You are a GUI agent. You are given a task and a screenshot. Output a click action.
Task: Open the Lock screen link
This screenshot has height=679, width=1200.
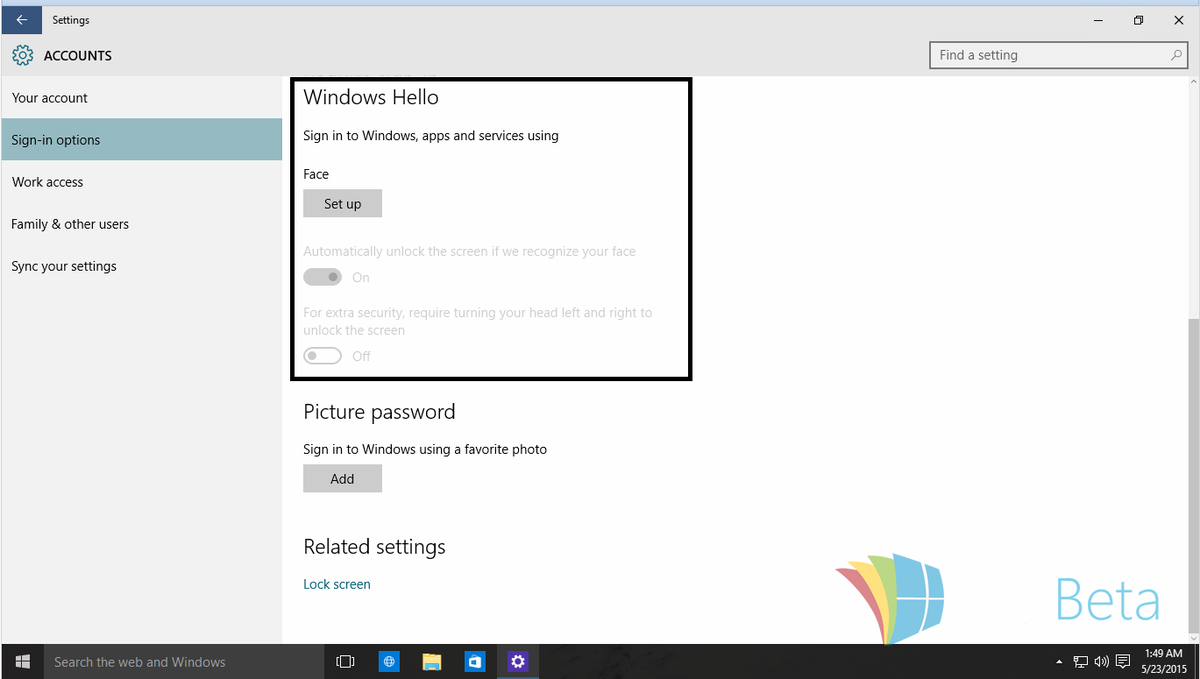[x=337, y=584]
